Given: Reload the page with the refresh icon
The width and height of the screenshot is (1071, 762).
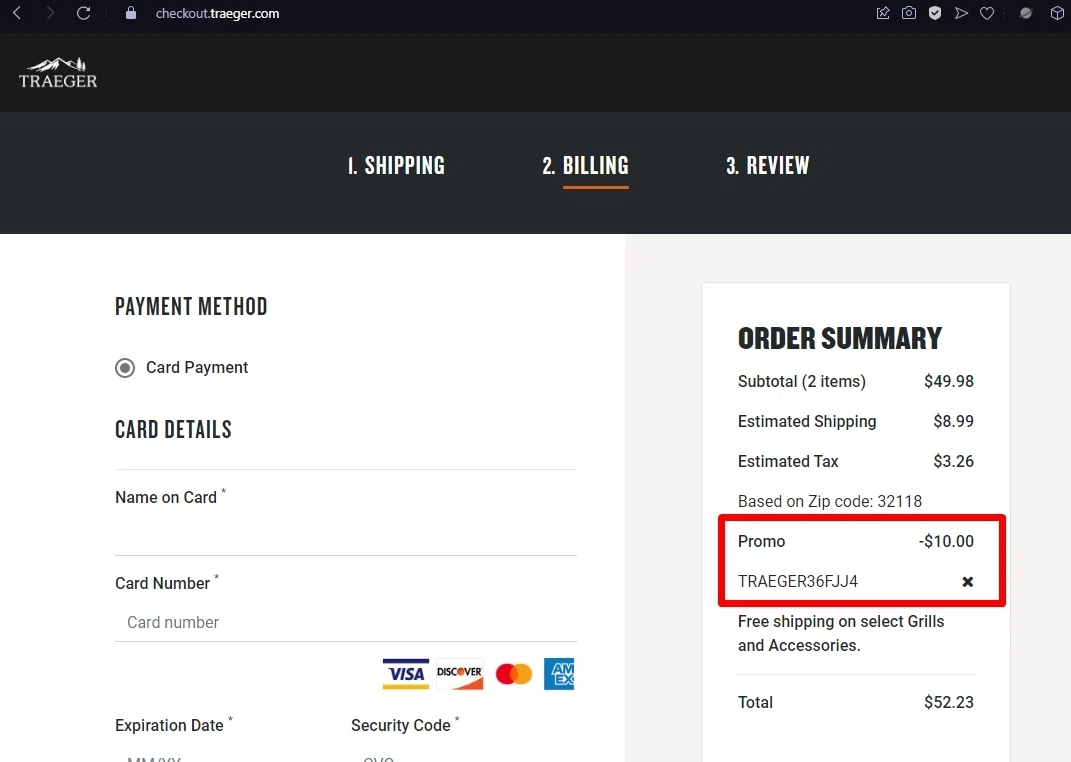Looking at the screenshot, I should pyautogui.click(x=83, y=13).
